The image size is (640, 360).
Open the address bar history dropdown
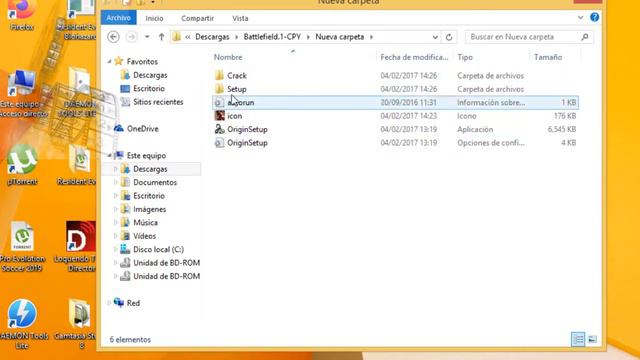pos(435,37)
